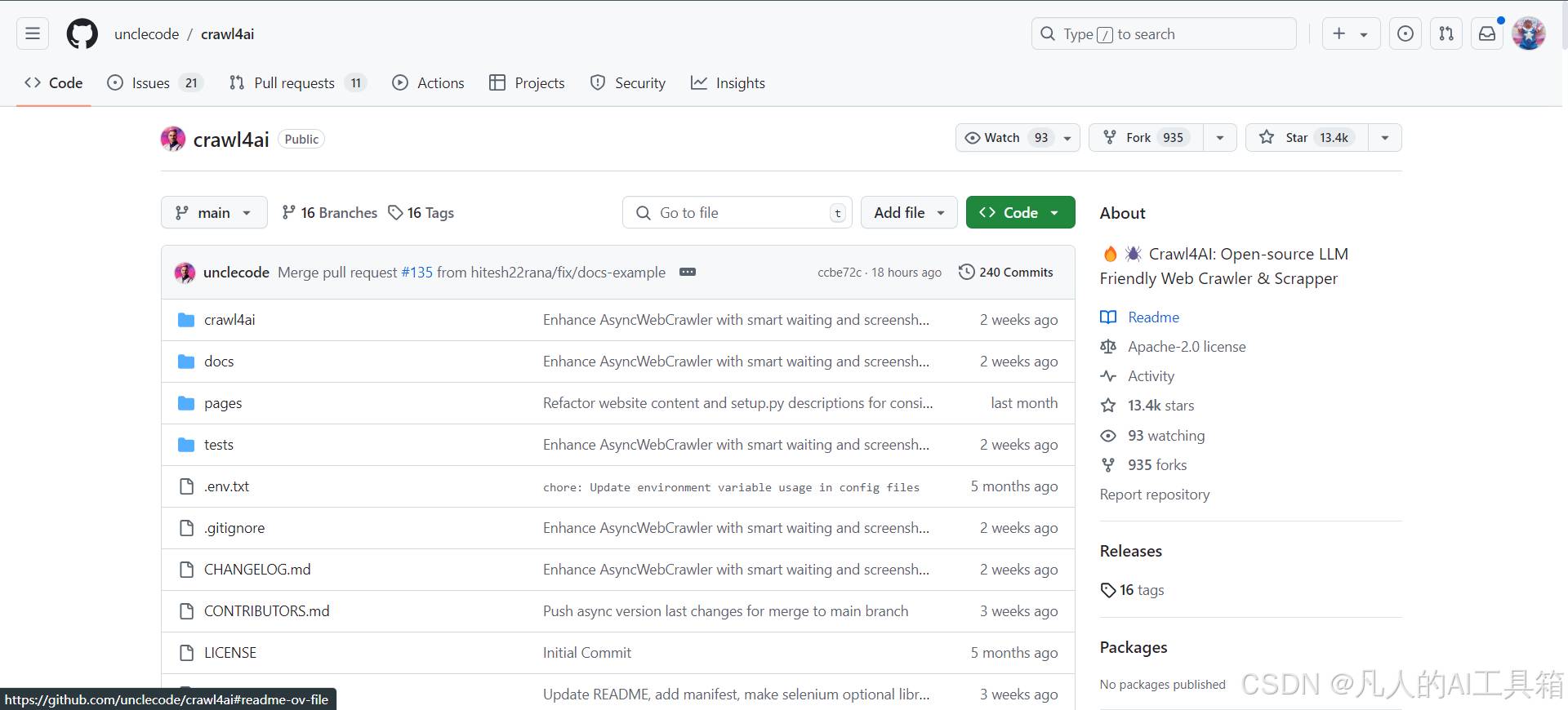Open the pages folder
This screenshot has height=710, width=1568.
tap(223, 402)
